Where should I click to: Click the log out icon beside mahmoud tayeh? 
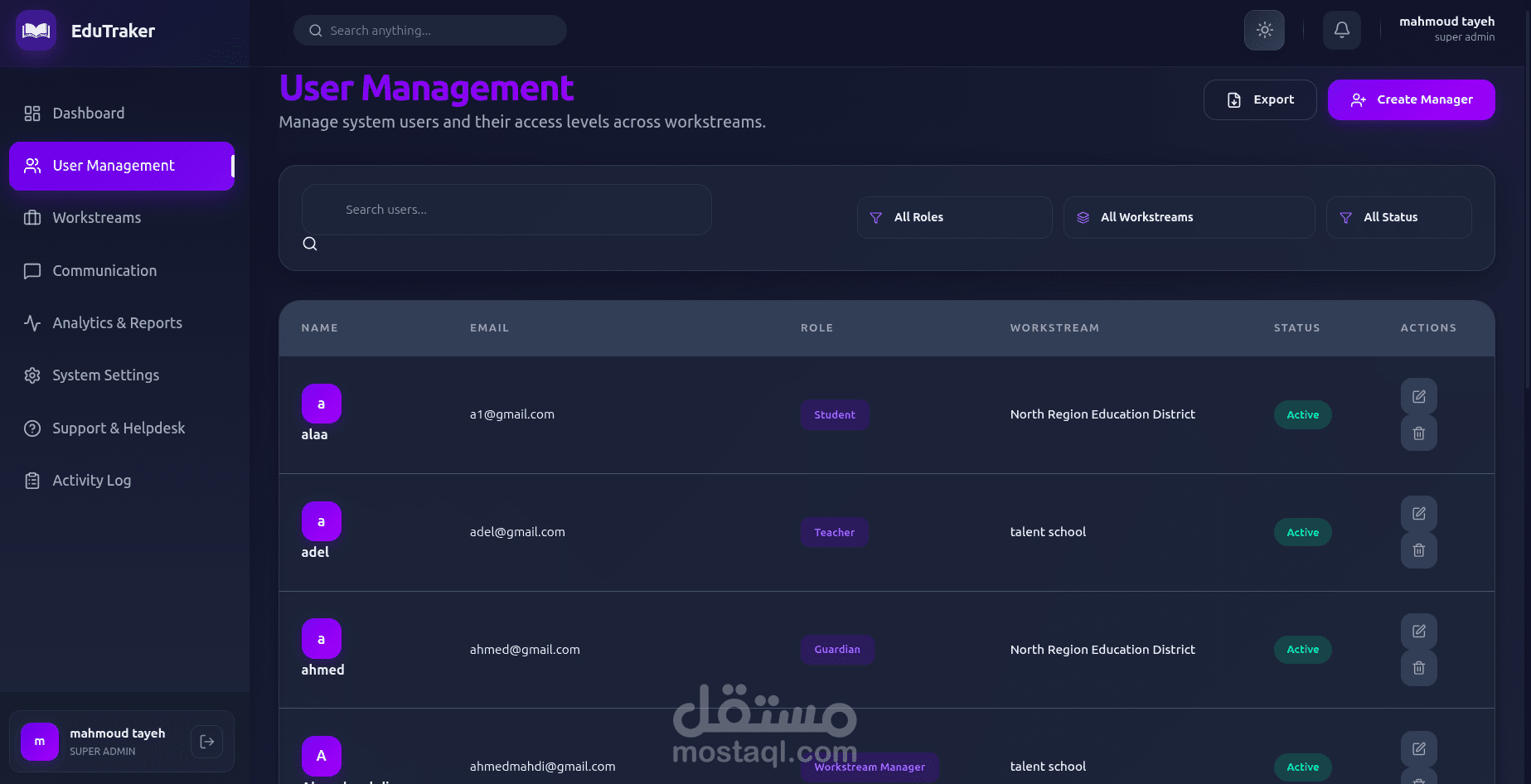[207, 742]
